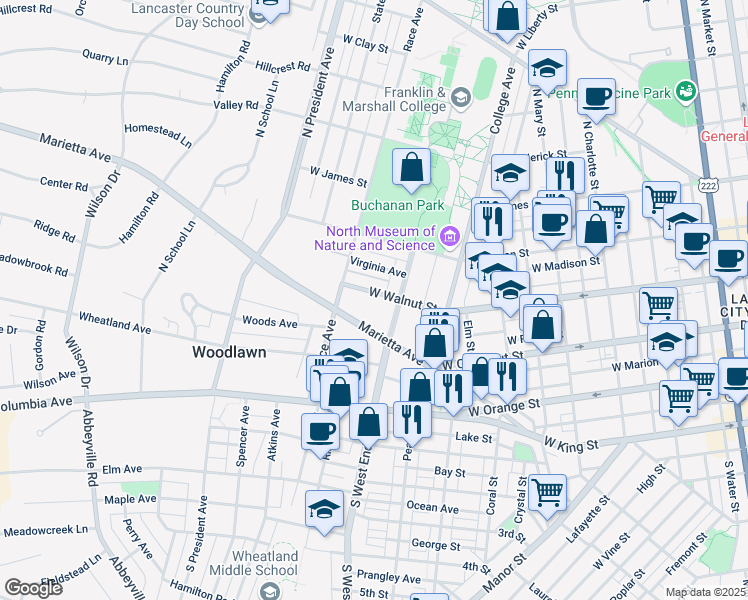Click the coffee cup marker west of S West End

(321, 433)
